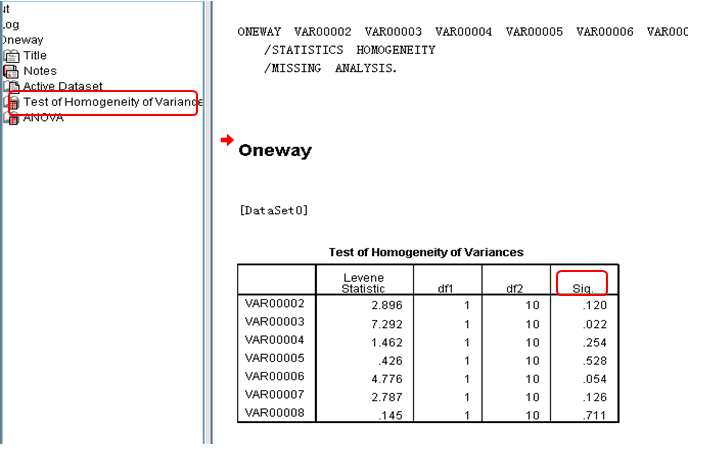Click the Test of Homogeneity table icon
The image size is (706, 449).
click(x=13, y=102)
